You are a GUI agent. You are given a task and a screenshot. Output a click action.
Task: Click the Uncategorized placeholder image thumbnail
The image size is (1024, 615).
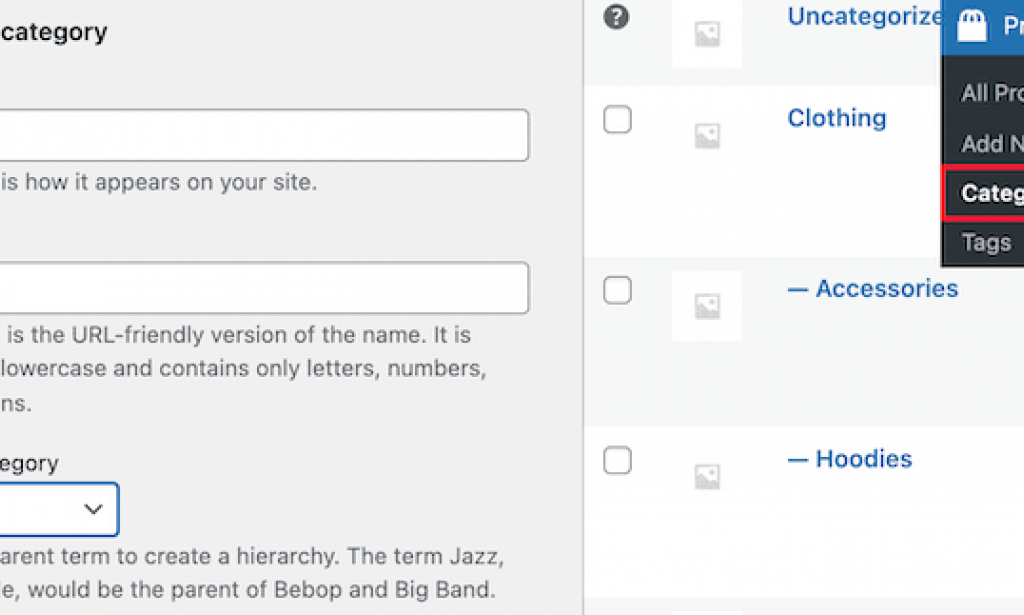(x=707, y=35)
